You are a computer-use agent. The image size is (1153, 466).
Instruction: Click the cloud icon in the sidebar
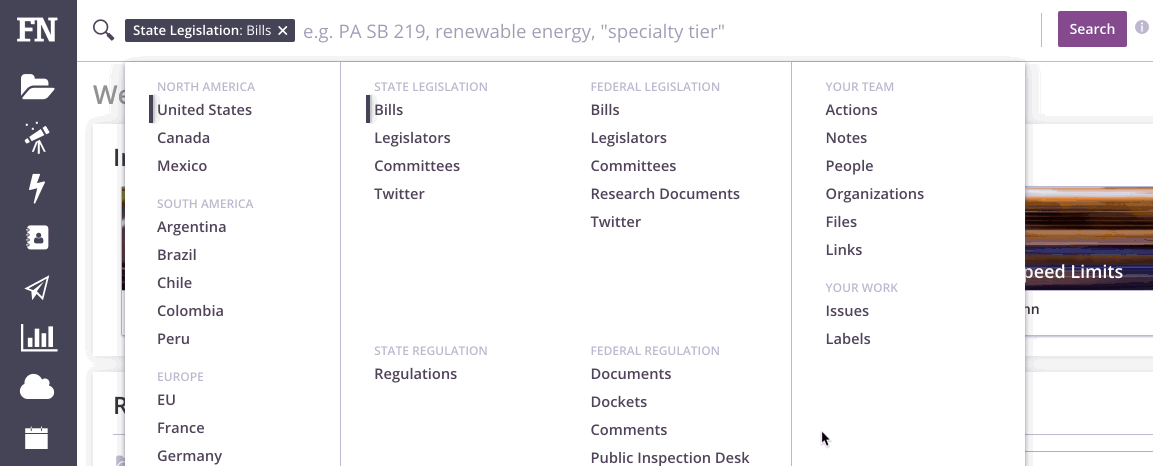pos(37,387)
